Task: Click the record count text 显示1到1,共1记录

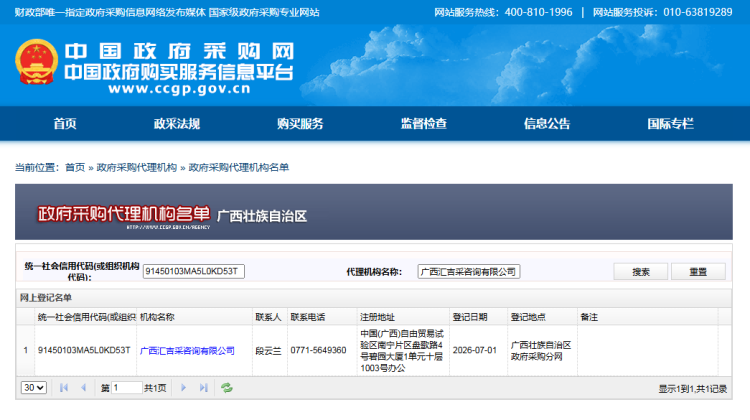Action: tap(693, 389)
